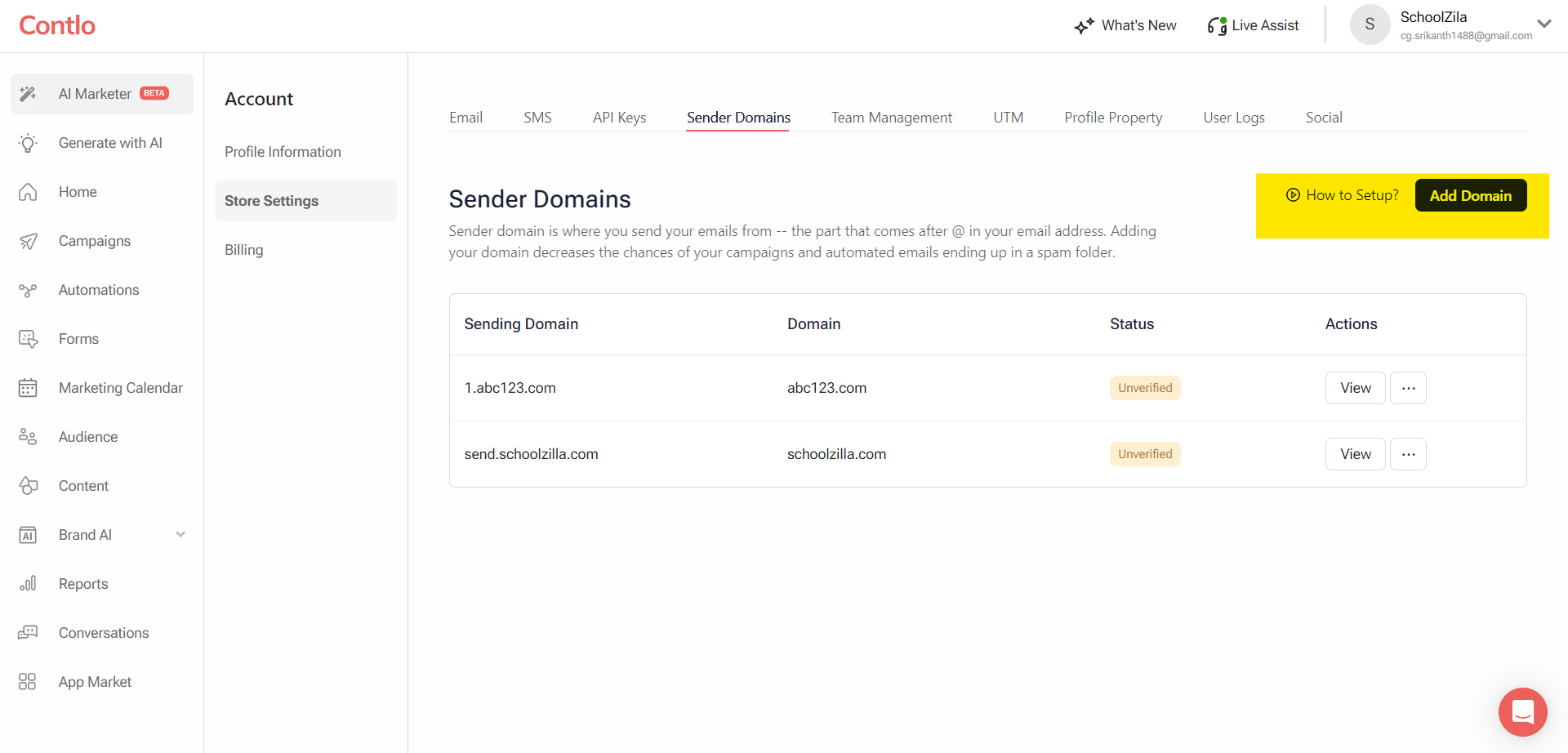Open Conversations from the sidebar
The height and width of the screenshot is (753, 1568).
click(x=102, y=633)
